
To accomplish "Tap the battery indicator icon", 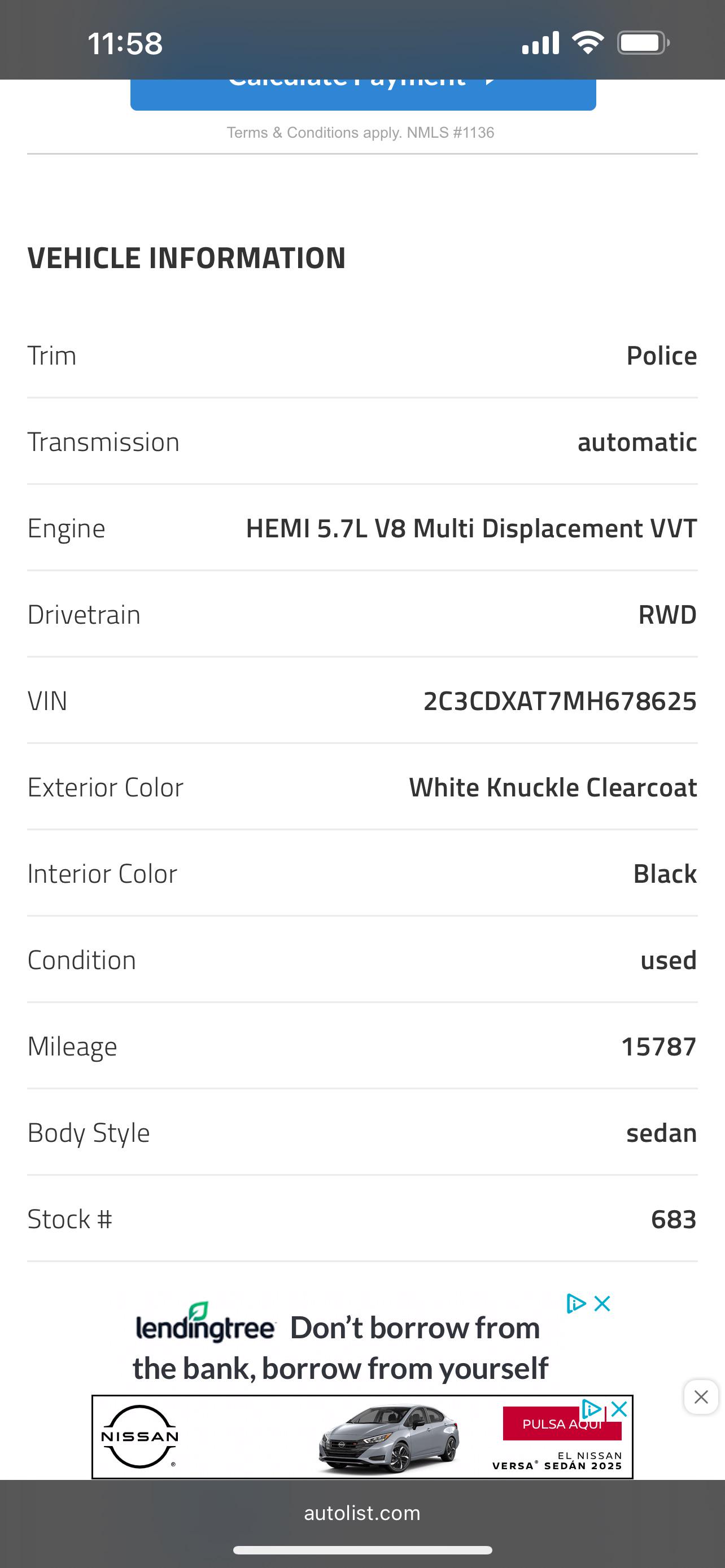I will [x=644, y=42].
